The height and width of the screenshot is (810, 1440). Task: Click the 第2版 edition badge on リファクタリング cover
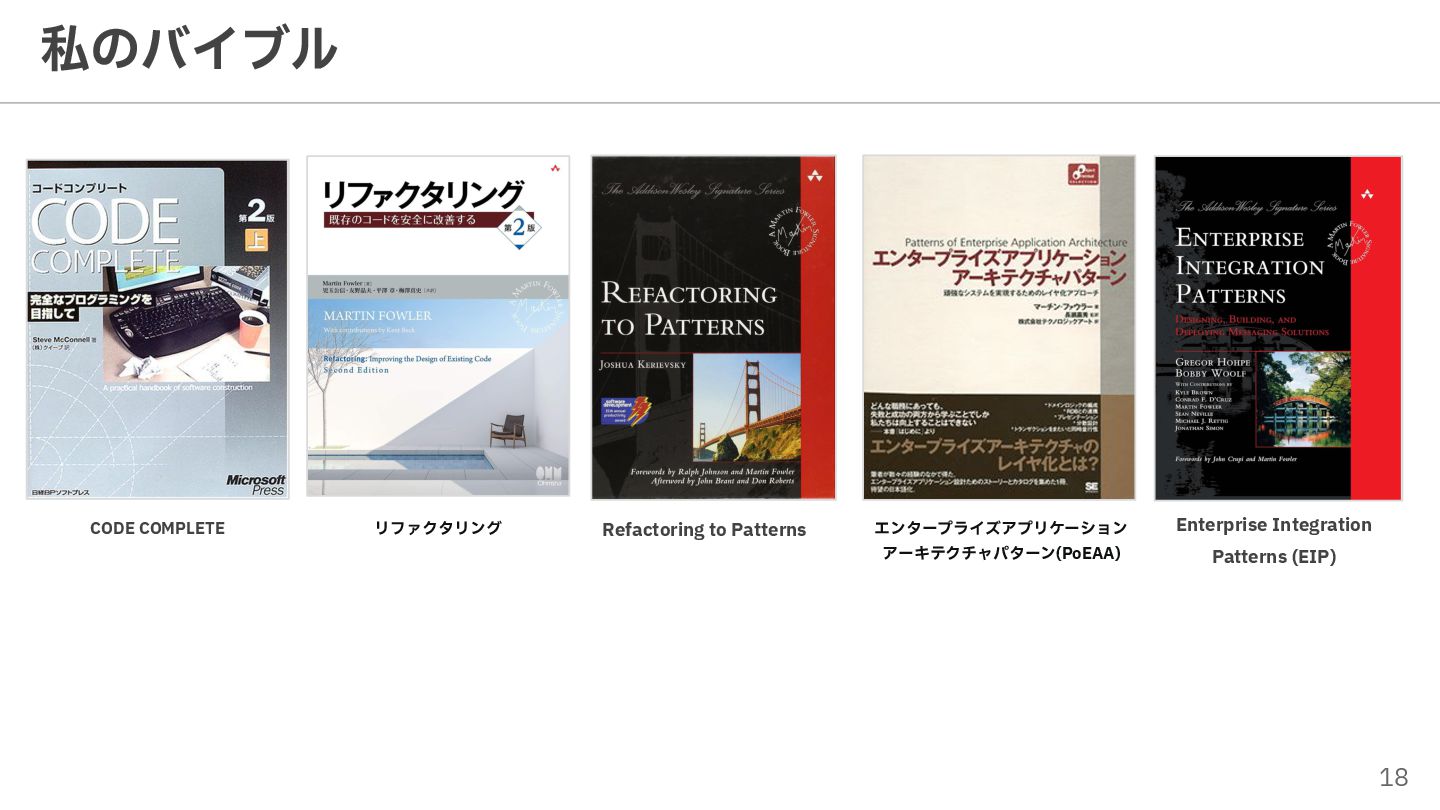(519, 226)
